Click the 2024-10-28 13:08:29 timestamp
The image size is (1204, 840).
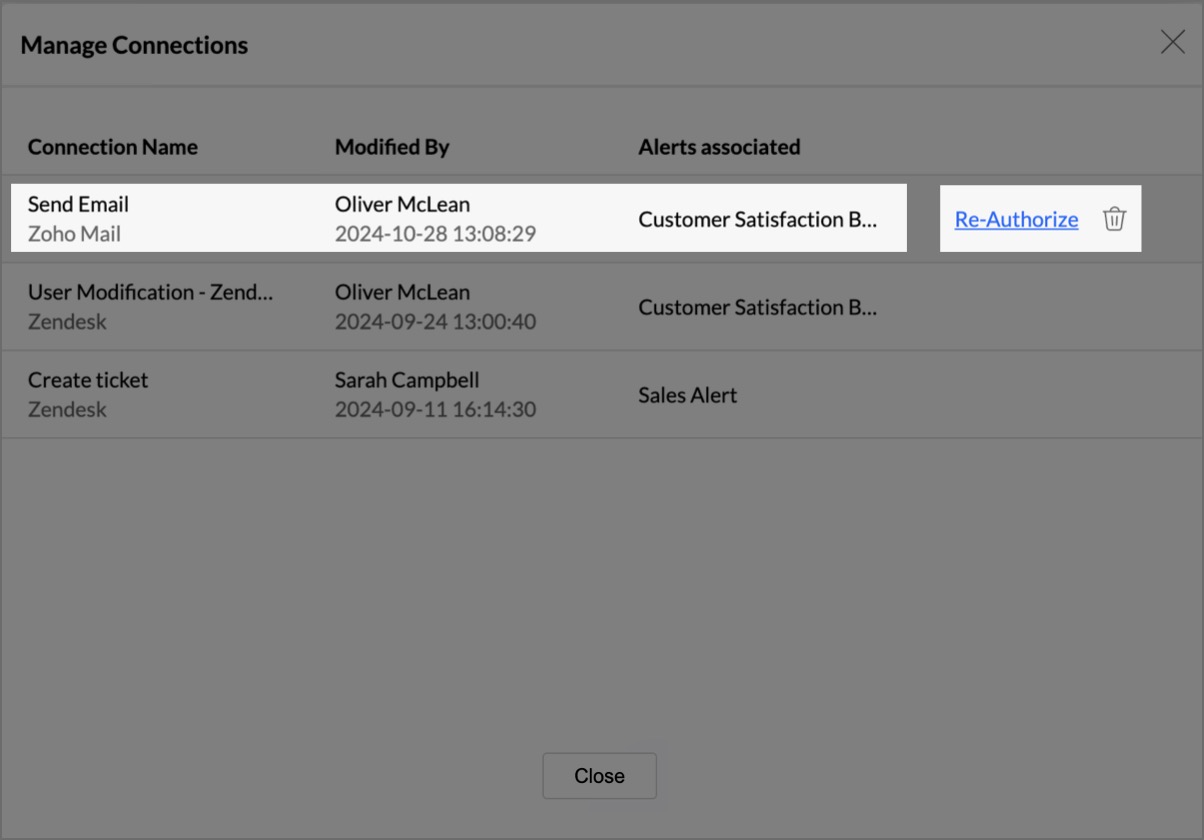pyautogui.click(x=435, y=234)
